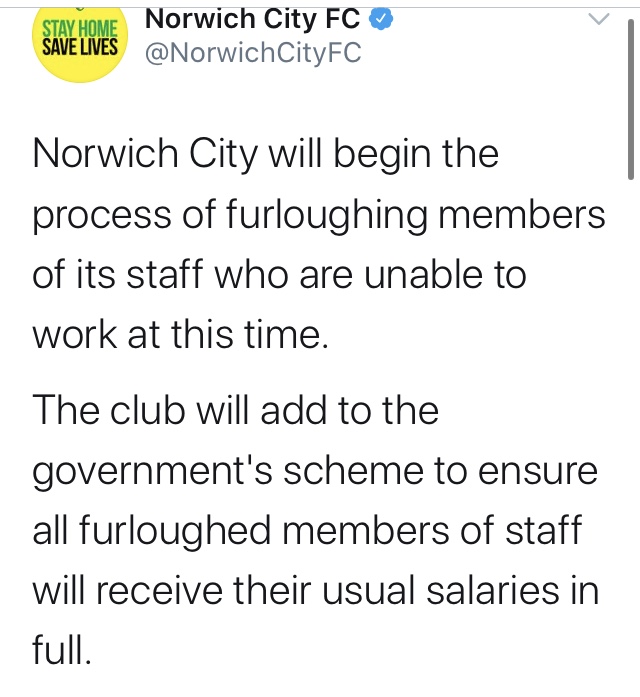This screenshot has width=640, height=697.
Task: Click the line 'all furloughed members of staff'
Action: pyautogui.click(x=307, y=533)
